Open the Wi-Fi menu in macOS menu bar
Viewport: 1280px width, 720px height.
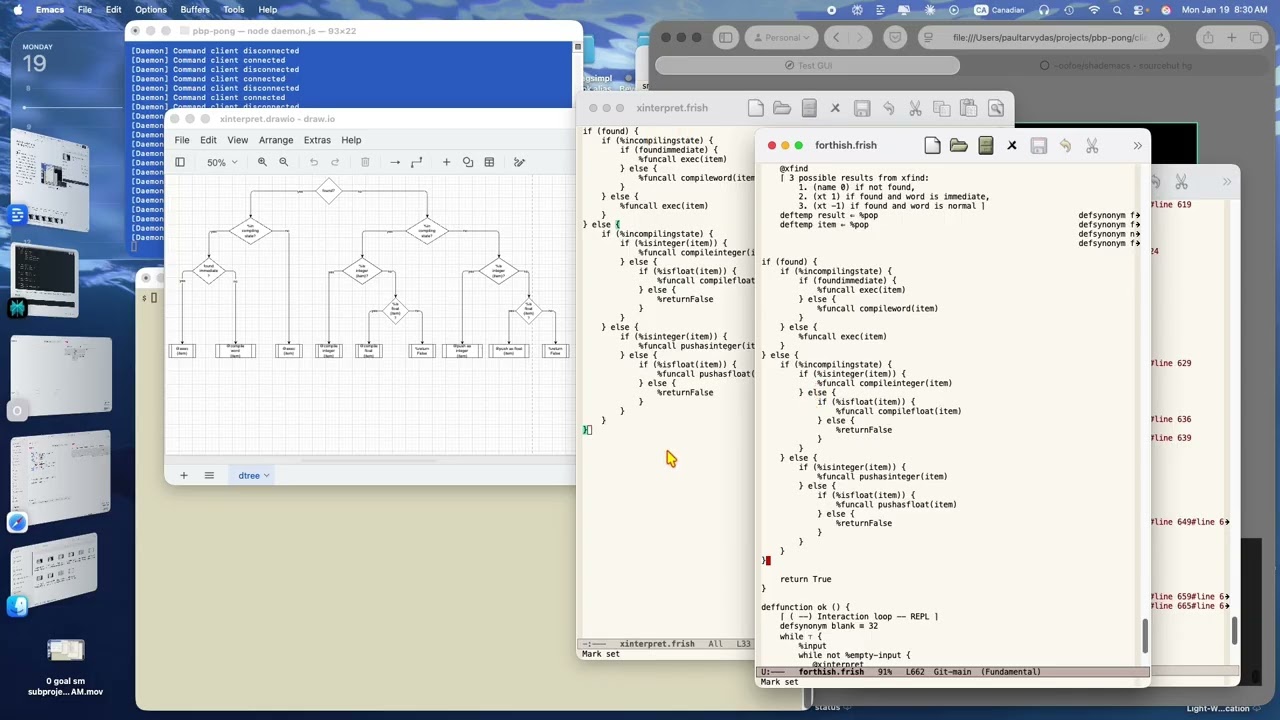[x=1094, y=9]
